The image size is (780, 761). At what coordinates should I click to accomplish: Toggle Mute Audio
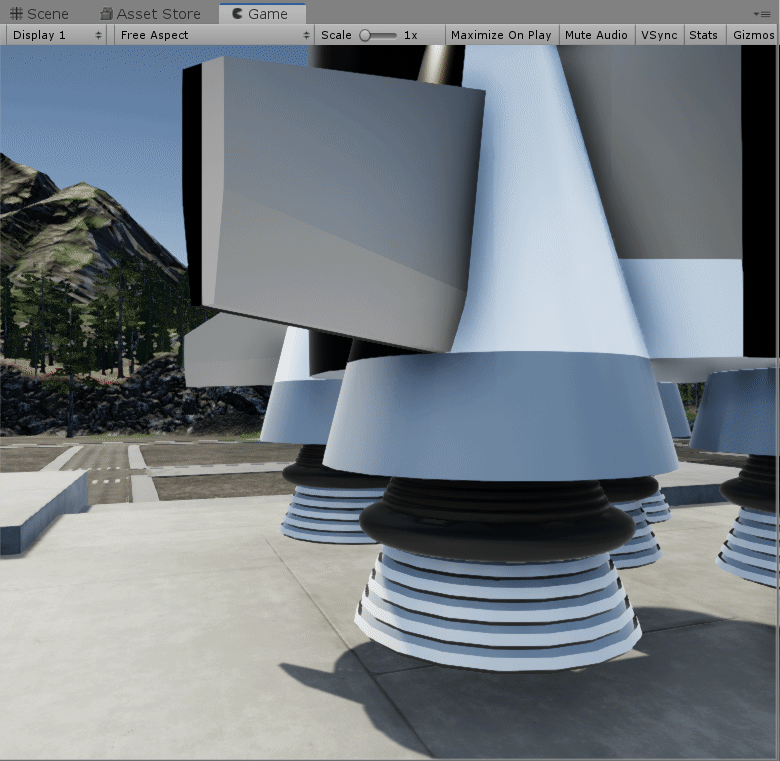pyautogui.click(x=596, y=35)
